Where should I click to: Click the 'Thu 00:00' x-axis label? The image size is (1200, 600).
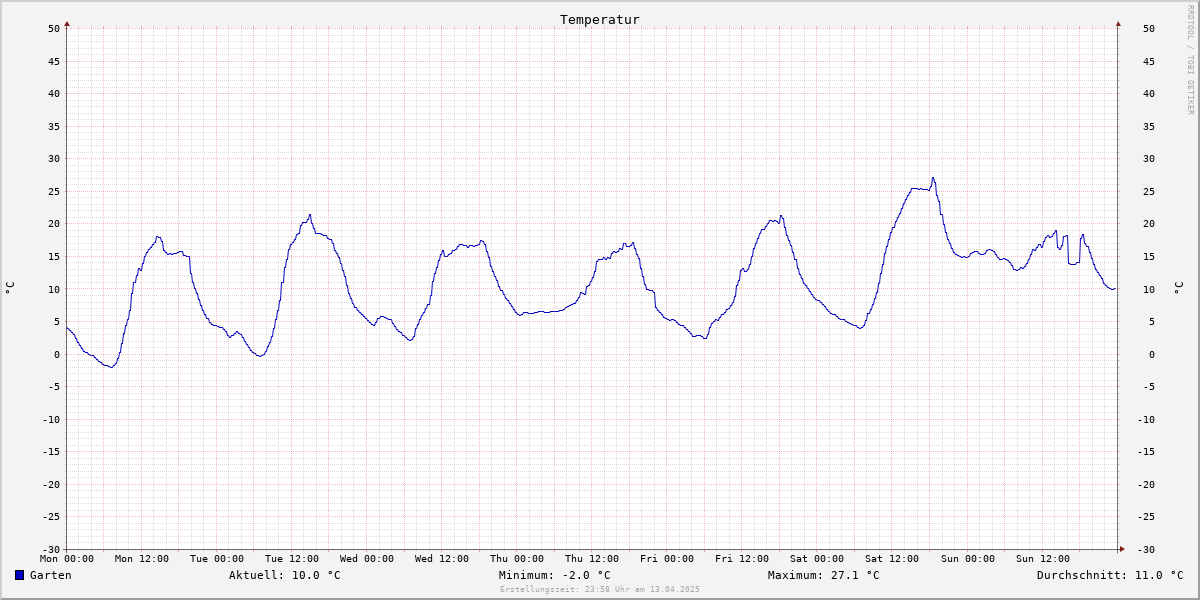coord(517,559)
